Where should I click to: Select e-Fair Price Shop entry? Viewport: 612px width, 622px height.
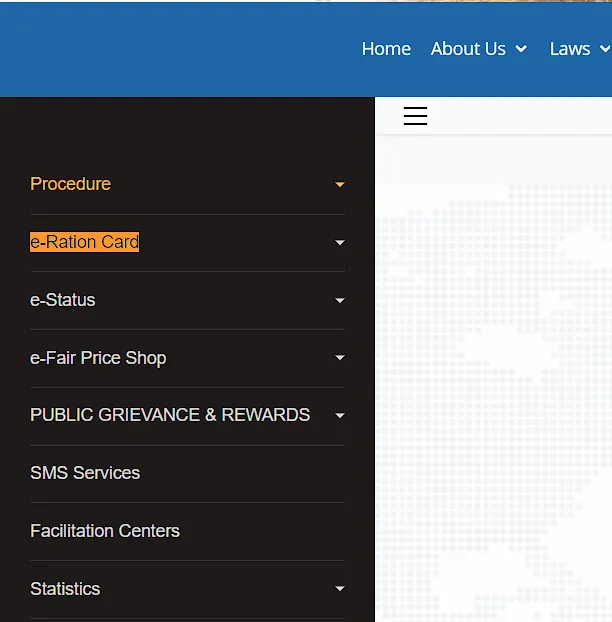coord(98,358)
